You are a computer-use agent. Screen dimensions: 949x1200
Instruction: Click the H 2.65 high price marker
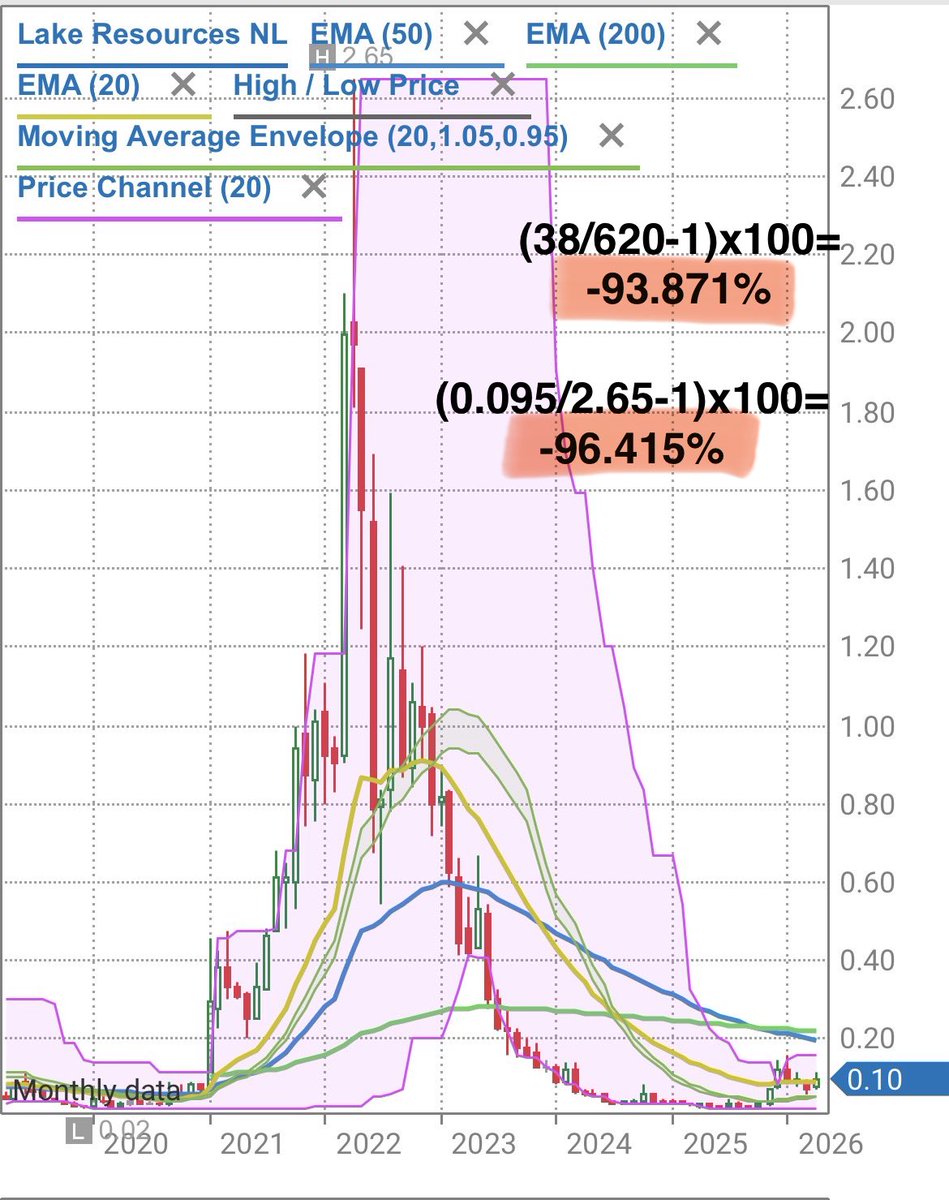tap(349, 56)
